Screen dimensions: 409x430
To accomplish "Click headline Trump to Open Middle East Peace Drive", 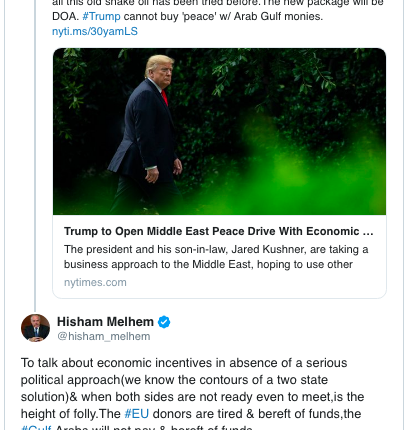I will [219, 231].
